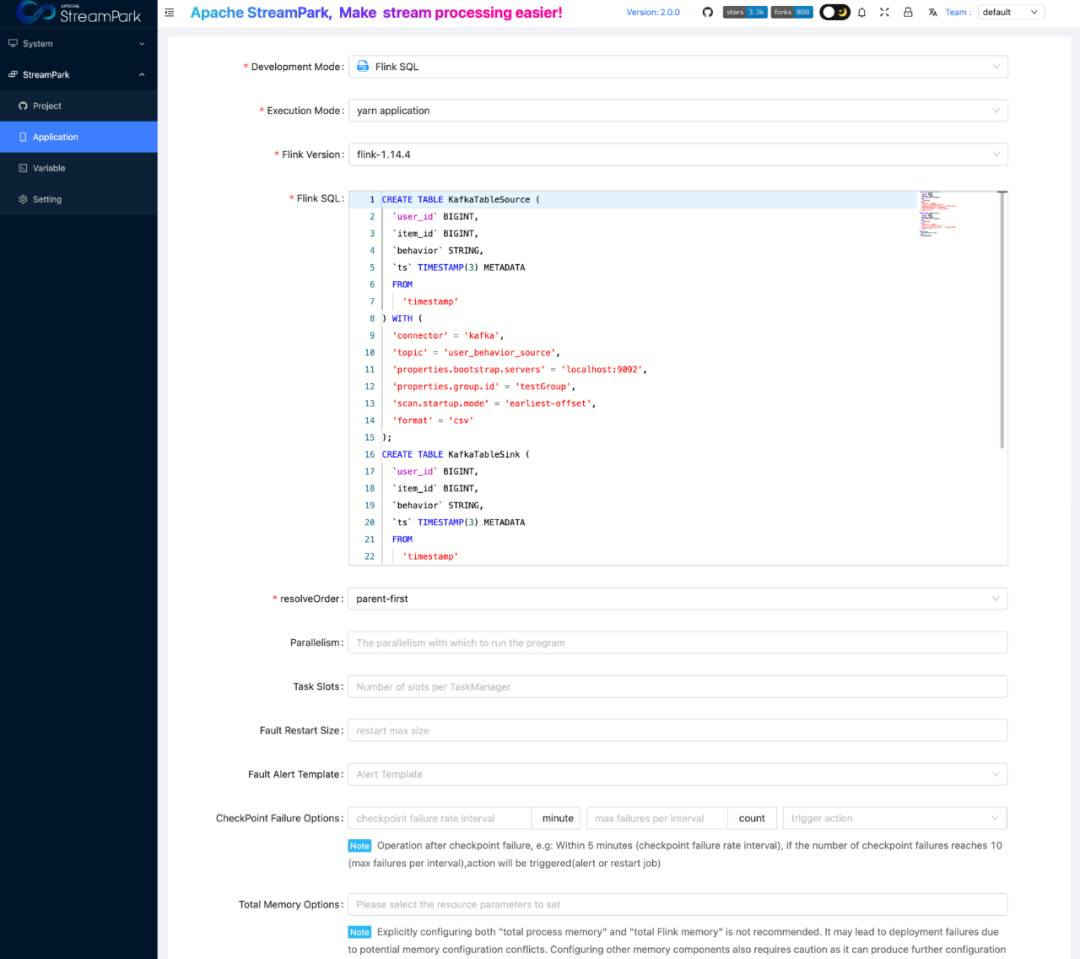
Task: Open the Development Mode dropdown
Action: 677,67
